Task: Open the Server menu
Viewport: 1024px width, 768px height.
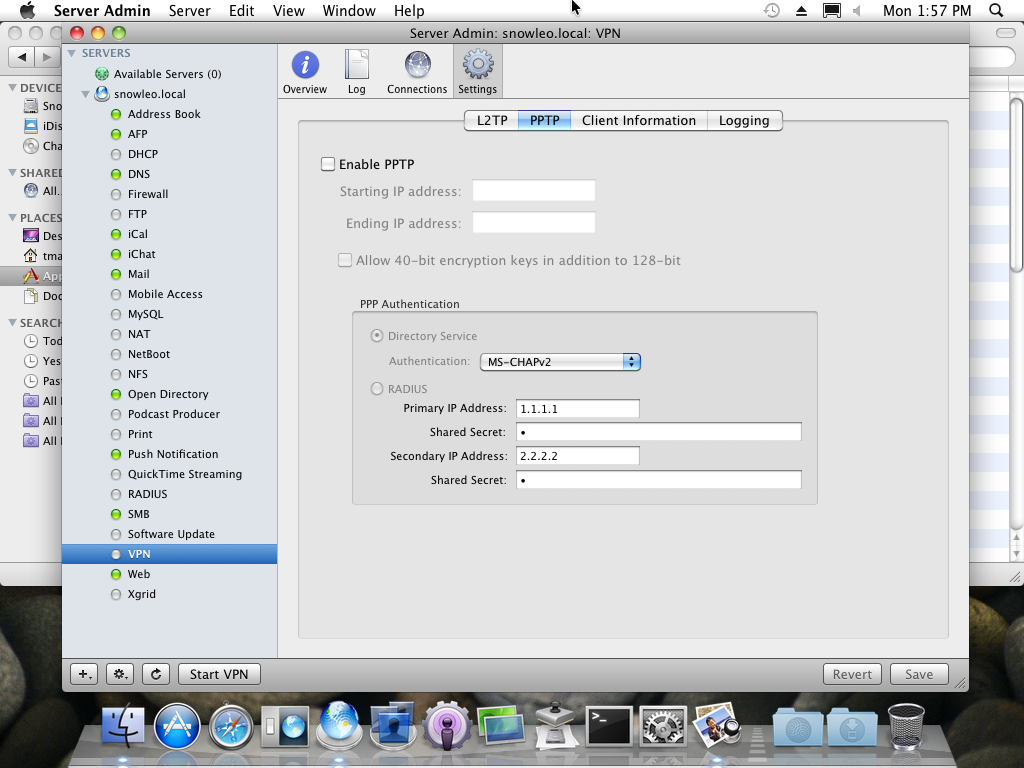Action: click(189, 10)
